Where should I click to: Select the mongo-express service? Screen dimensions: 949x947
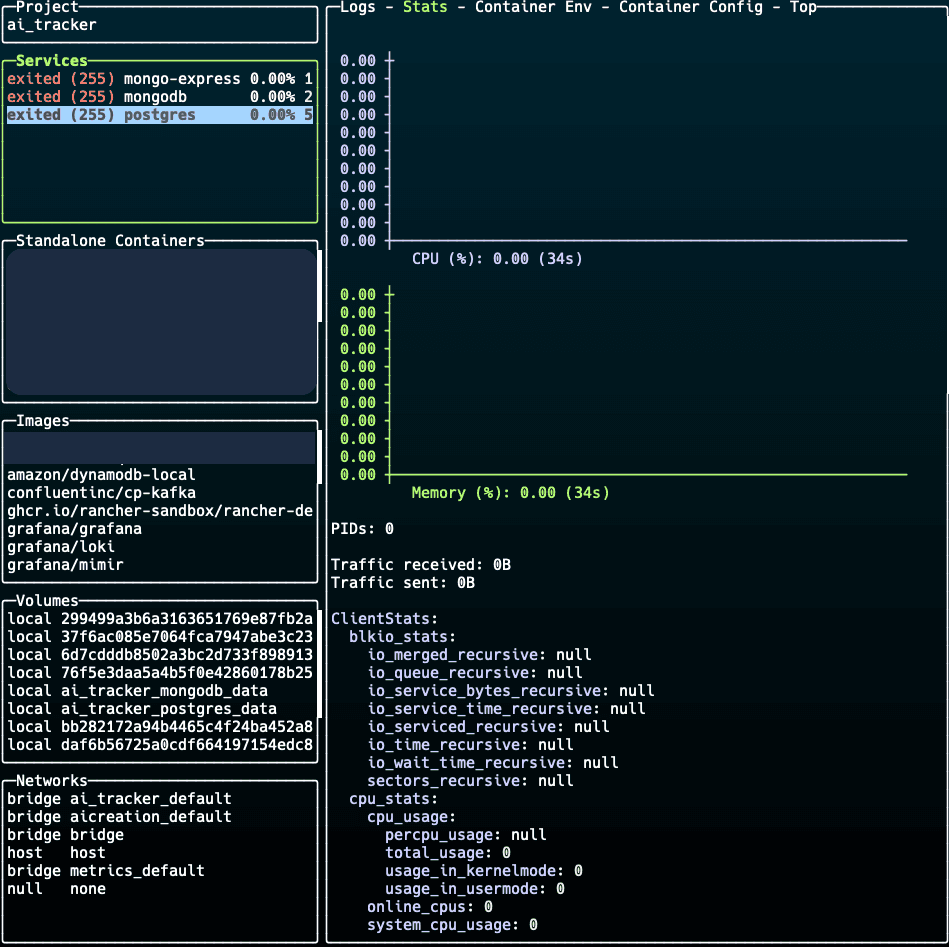160,79
